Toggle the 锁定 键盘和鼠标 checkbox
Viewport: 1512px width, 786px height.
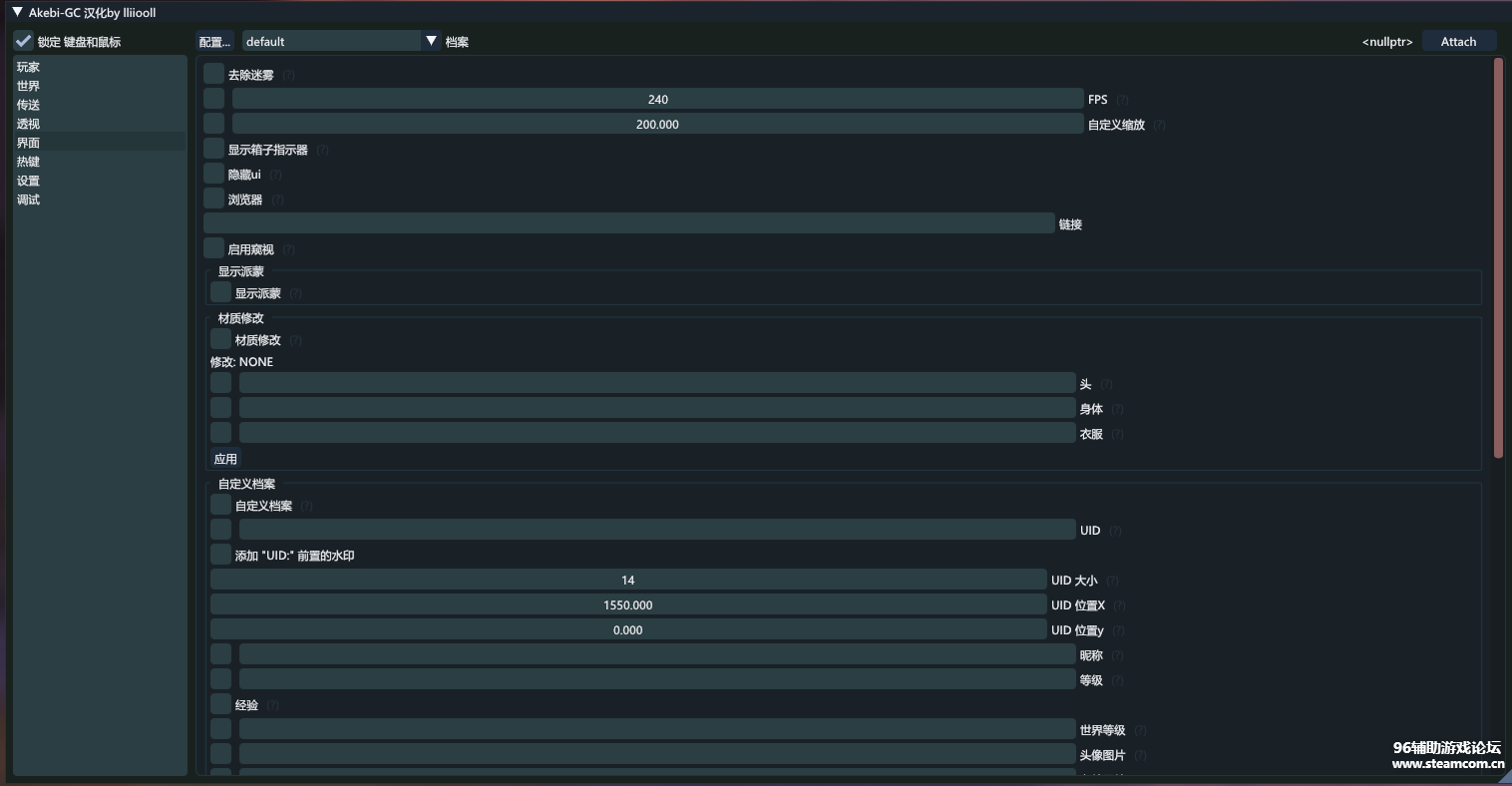[x=23, y=42]
